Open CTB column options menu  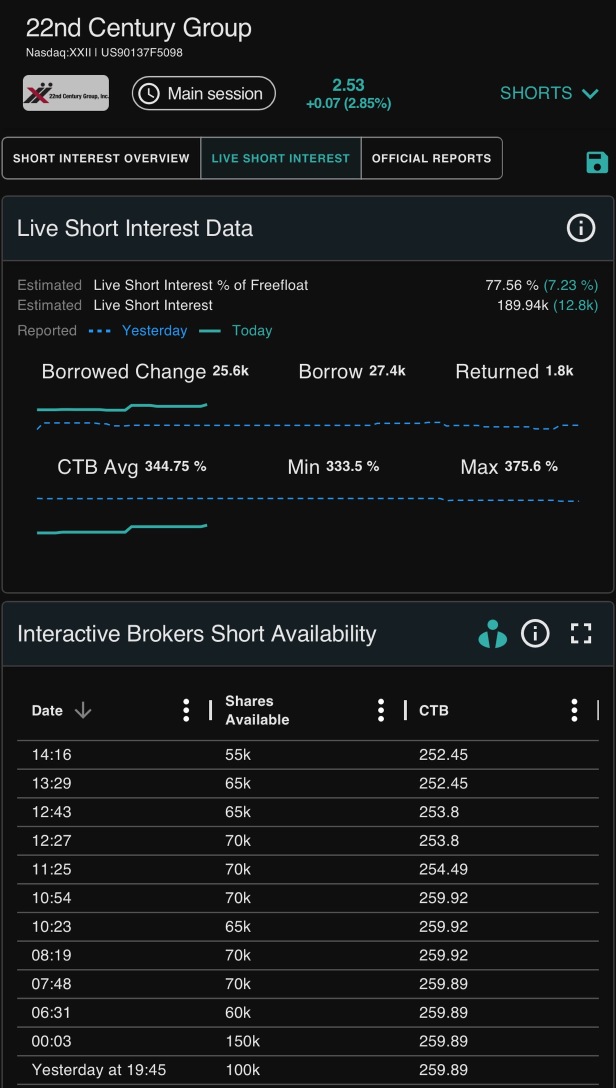pos(574,710)
